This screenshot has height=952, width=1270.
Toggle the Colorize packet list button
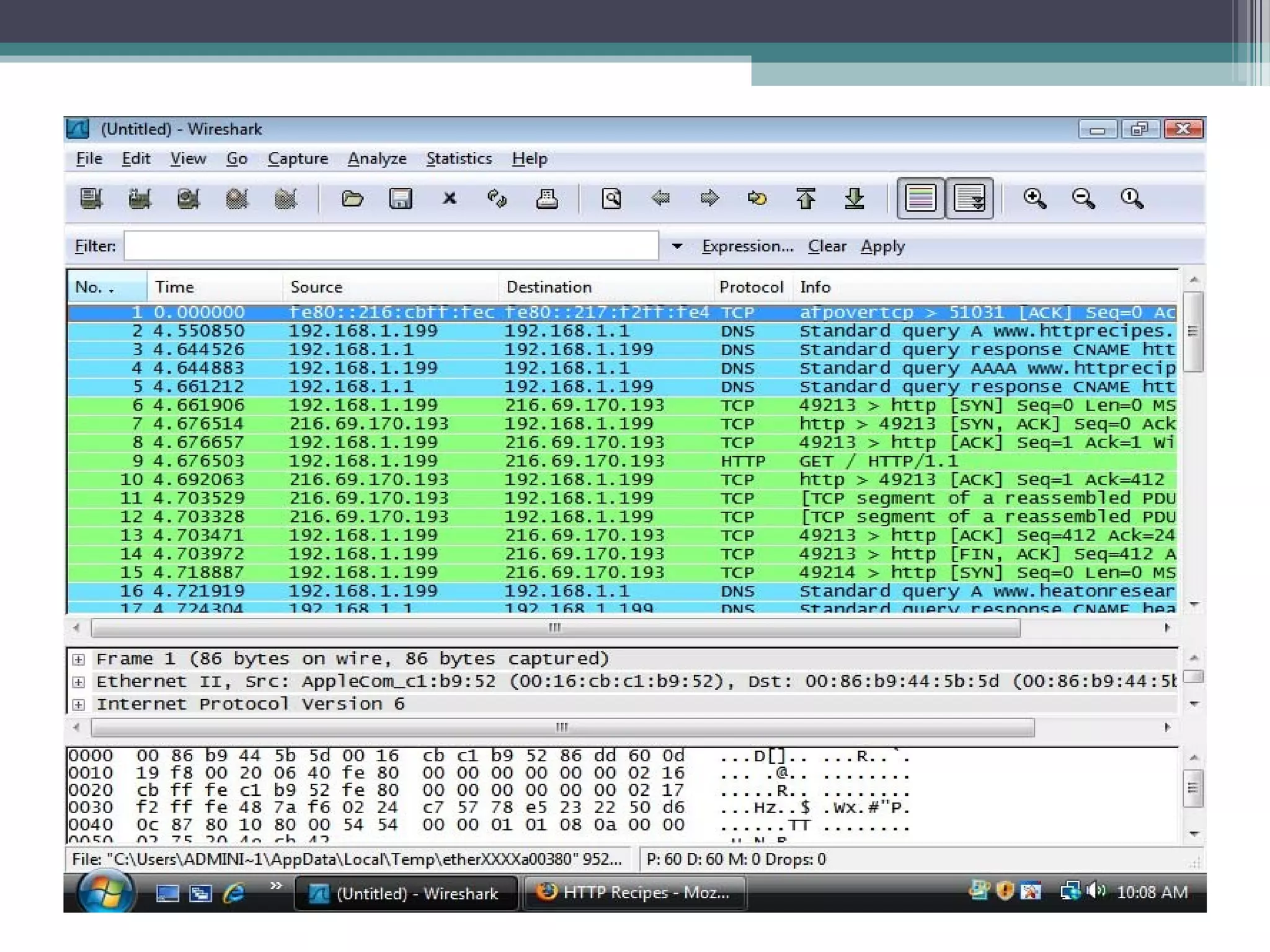click(x=920, y=199)
